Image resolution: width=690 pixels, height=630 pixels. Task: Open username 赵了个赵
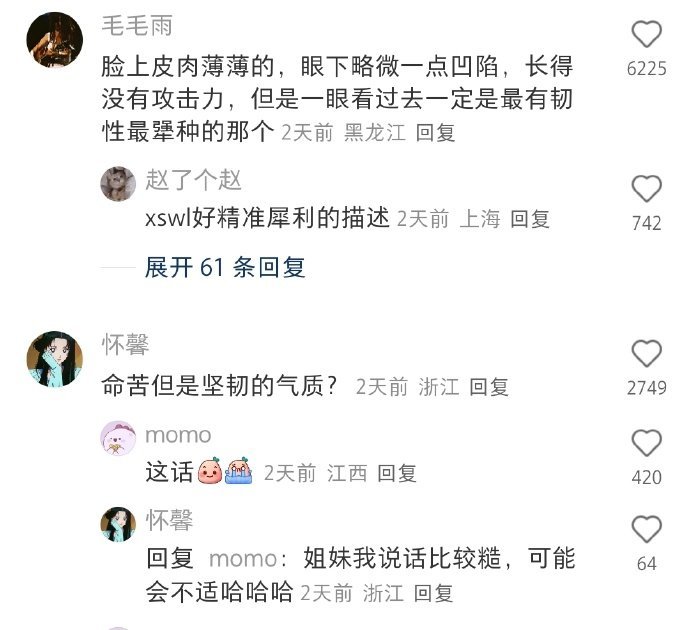pos(193,180)
